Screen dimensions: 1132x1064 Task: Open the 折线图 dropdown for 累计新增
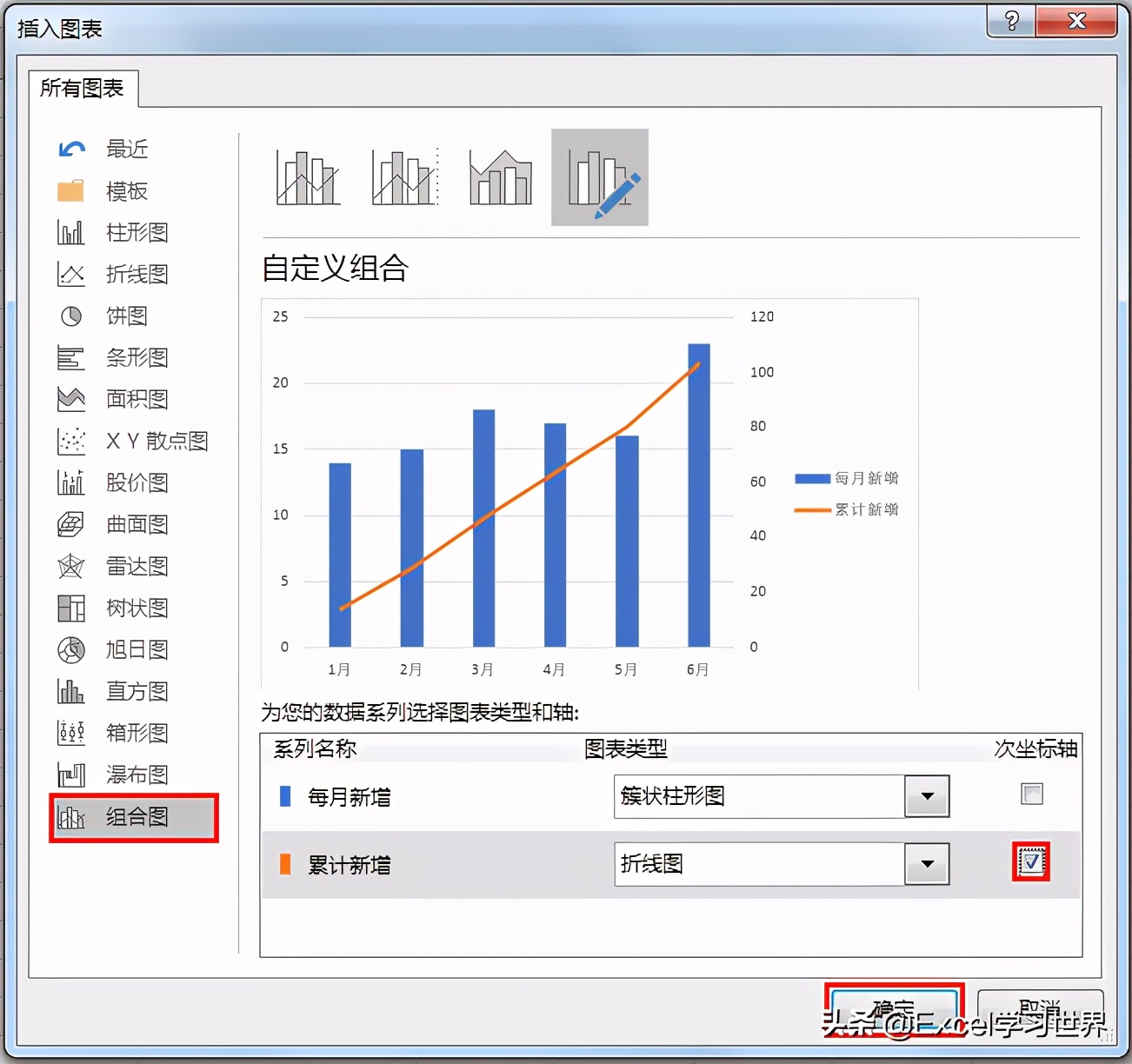(926, 863)
